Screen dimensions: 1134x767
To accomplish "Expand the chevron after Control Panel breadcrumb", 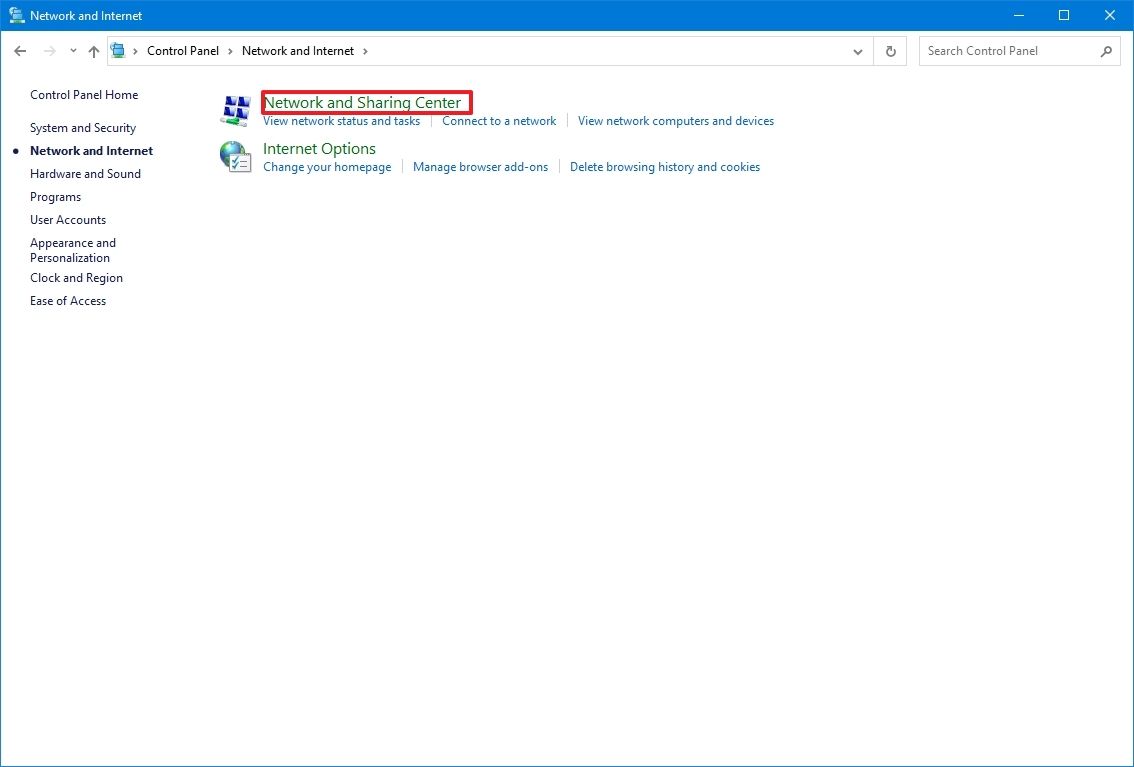I will 230,50.
